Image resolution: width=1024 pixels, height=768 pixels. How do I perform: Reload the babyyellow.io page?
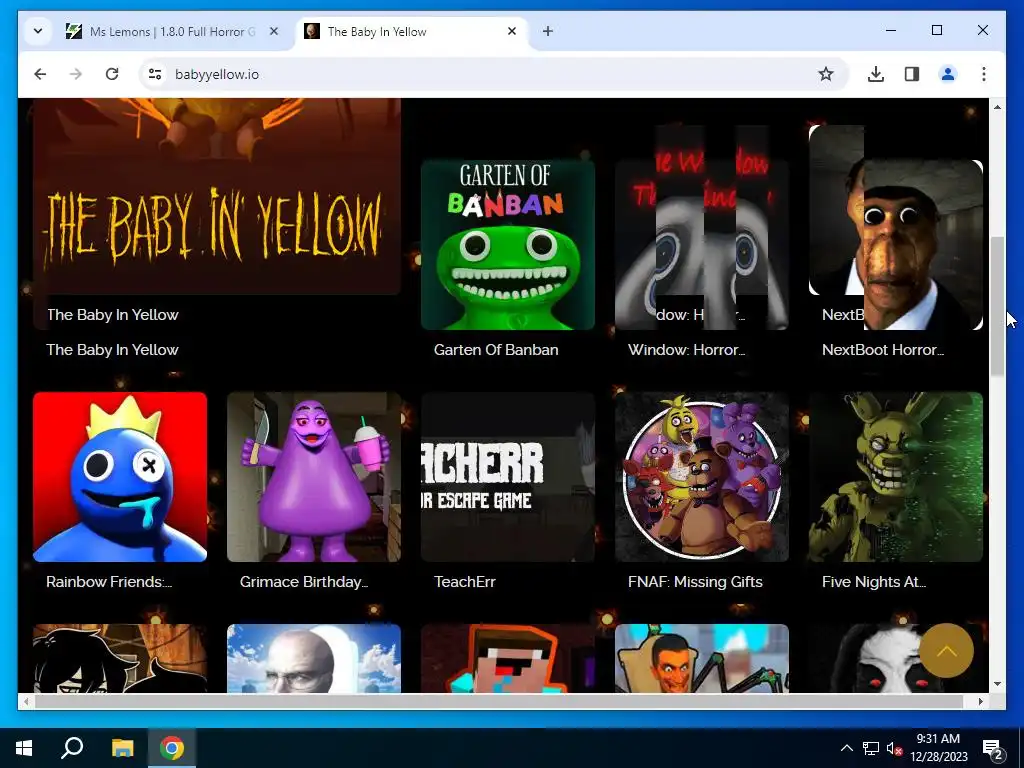(112, 74)
